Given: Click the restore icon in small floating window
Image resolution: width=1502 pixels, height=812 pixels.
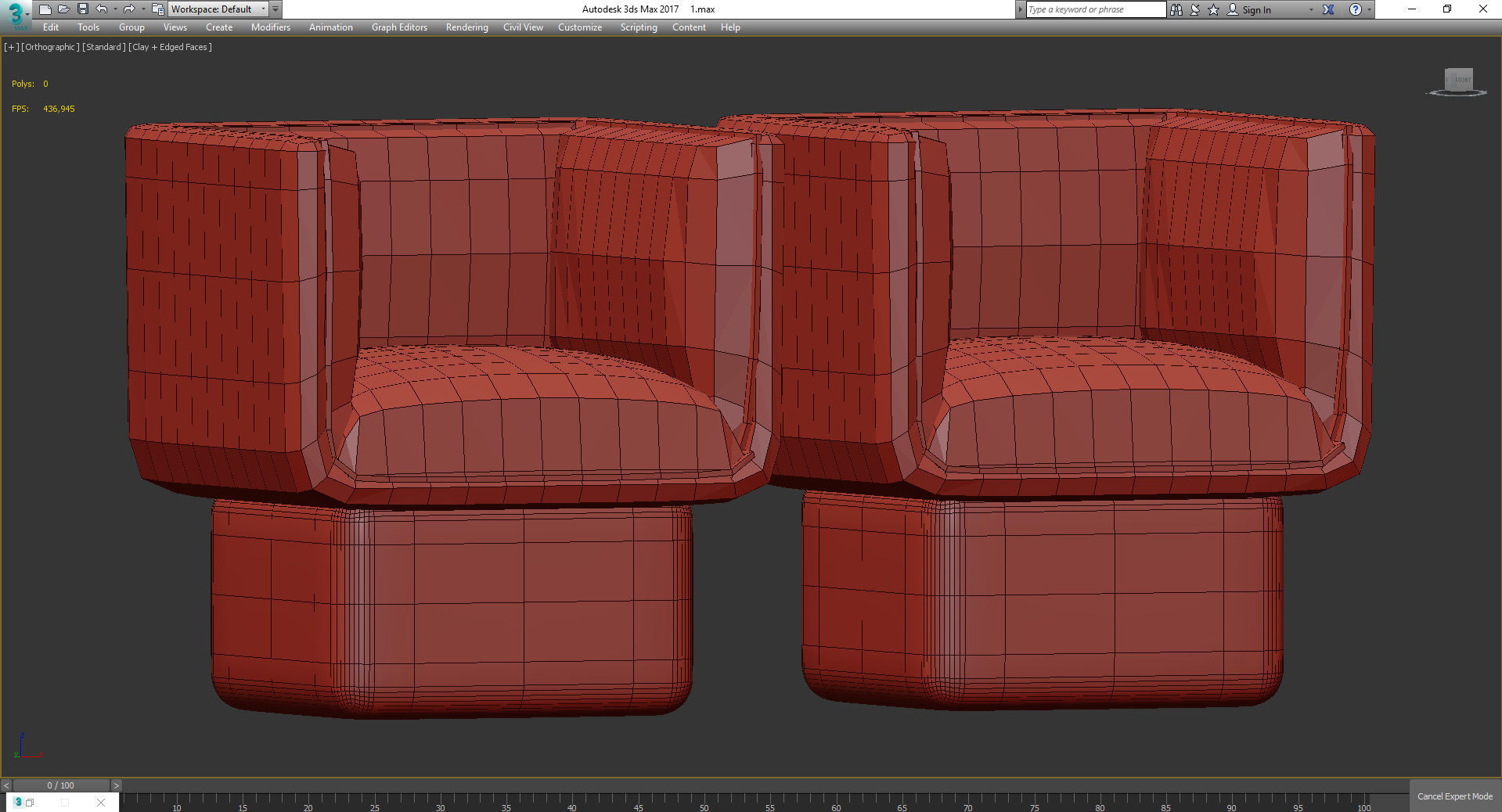Looking at the screenshot, I should pyautogui.click(x=30, y=803).
